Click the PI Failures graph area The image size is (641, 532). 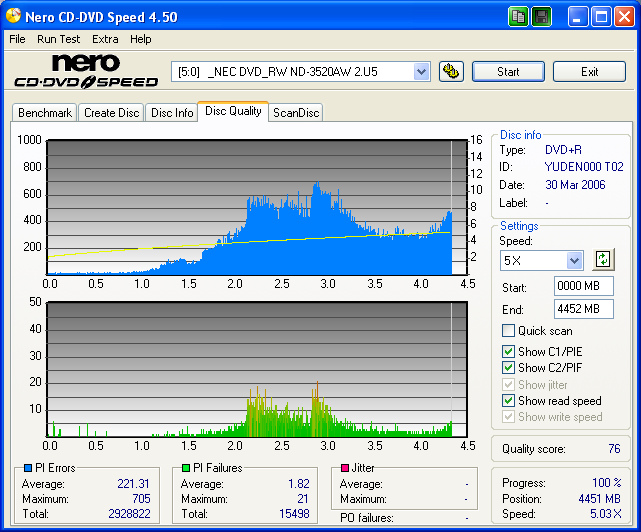[x=257, y=370]
